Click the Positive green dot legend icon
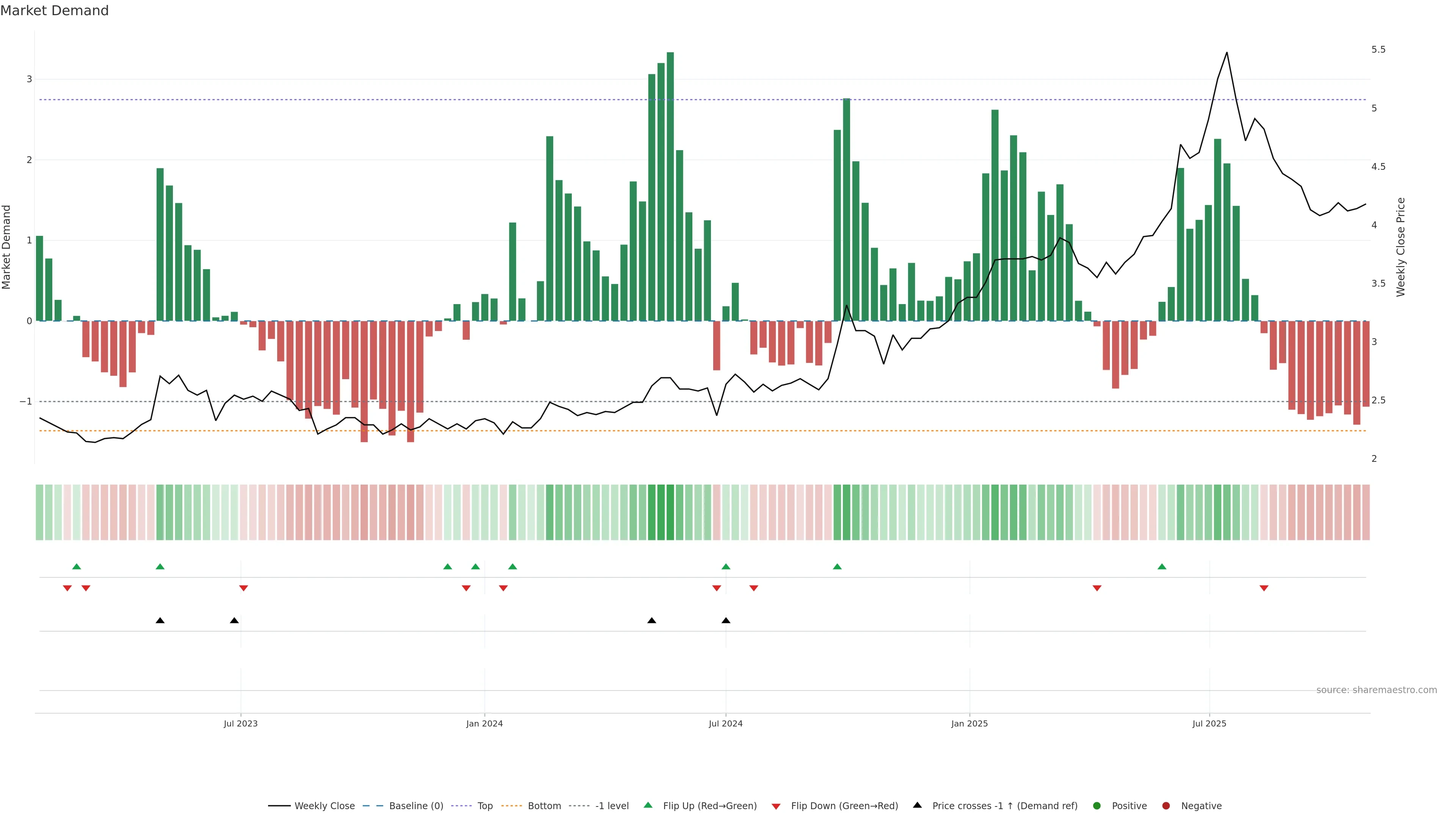Image resolution: width=1456 pixels, height=819 pixels. [1097, 805]
